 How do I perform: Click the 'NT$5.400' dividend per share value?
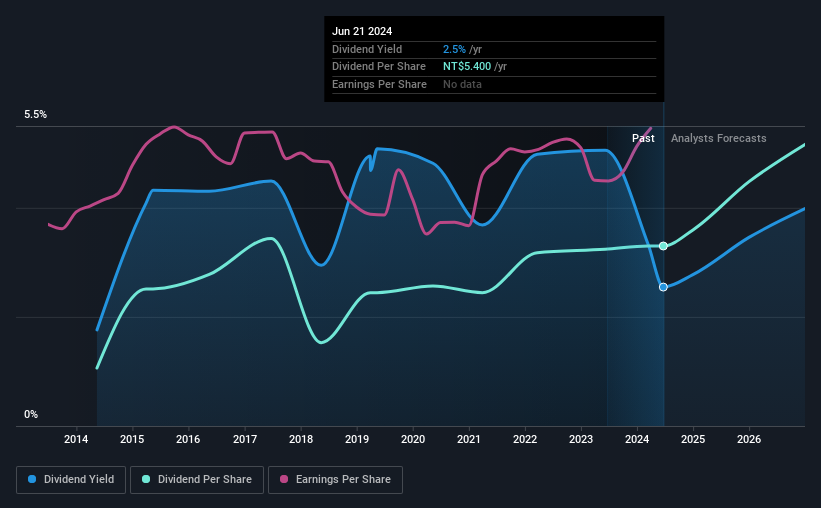pyautogui.click(x=467, y=67)
